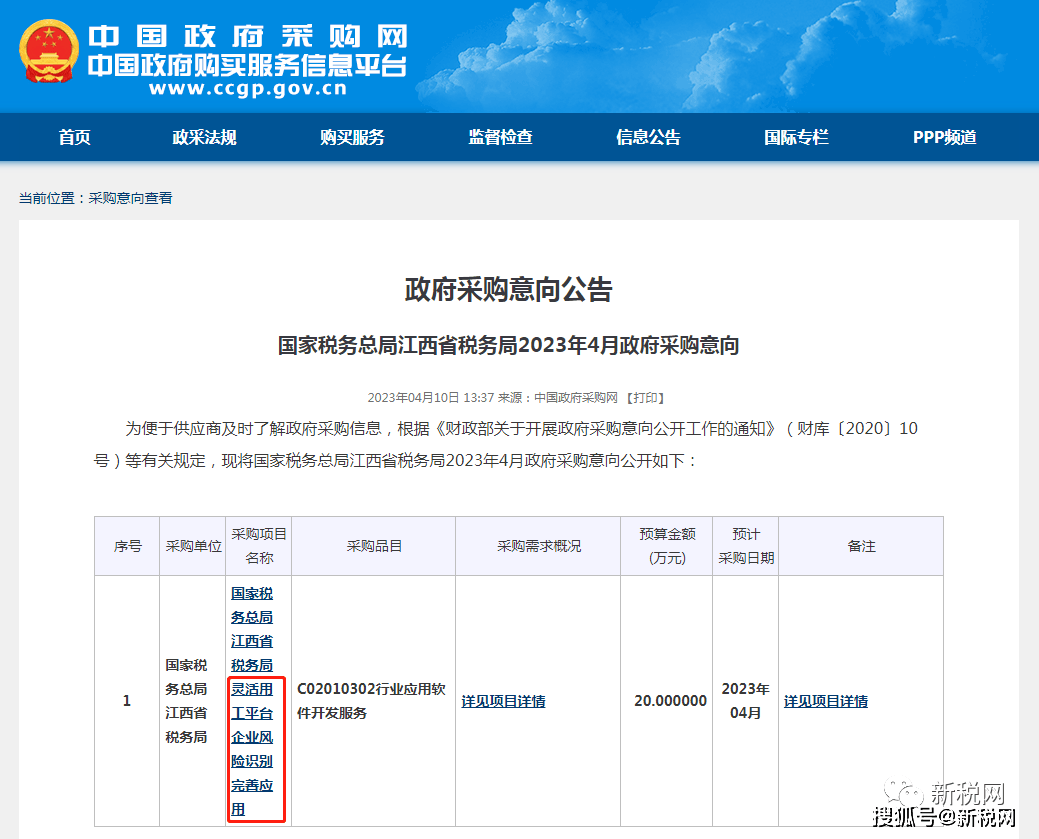Viewport: 1039px width, 839px height.
Task: Click the publish time 2023年04月10日 13:37
Action: pos(431,398)
